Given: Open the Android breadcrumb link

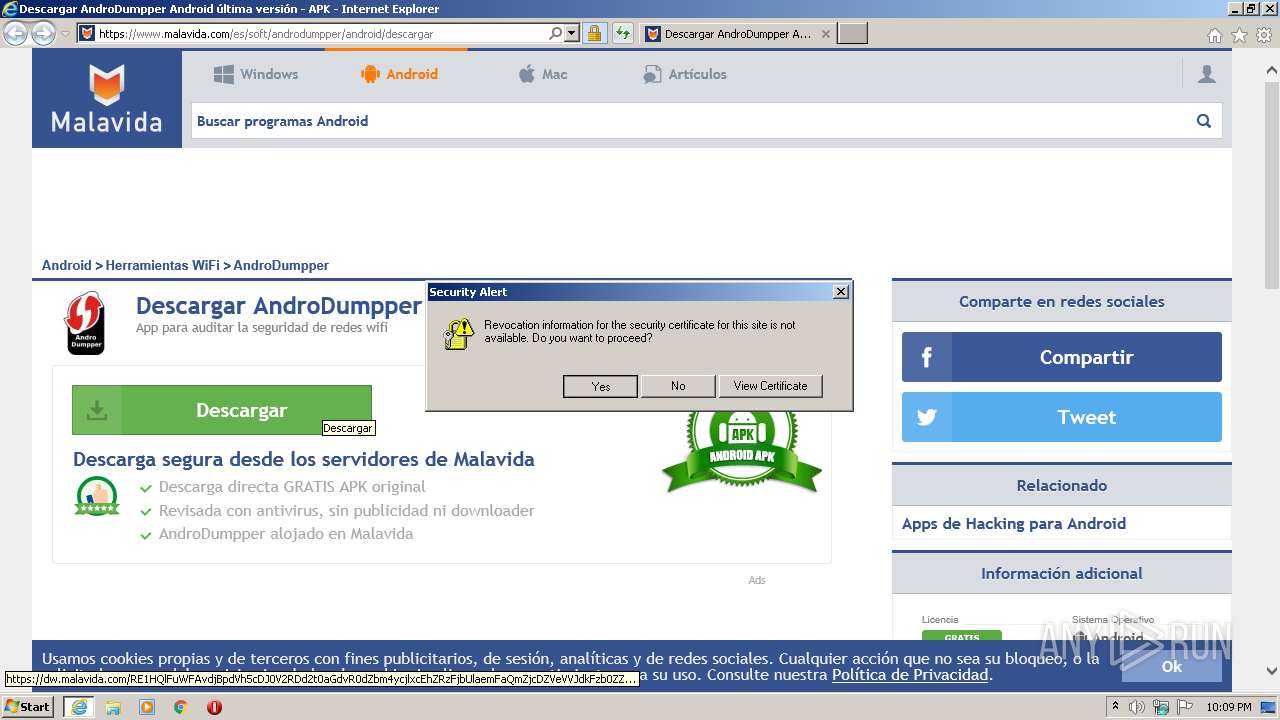Looking at the screenshot, I should tap(66, 265).
